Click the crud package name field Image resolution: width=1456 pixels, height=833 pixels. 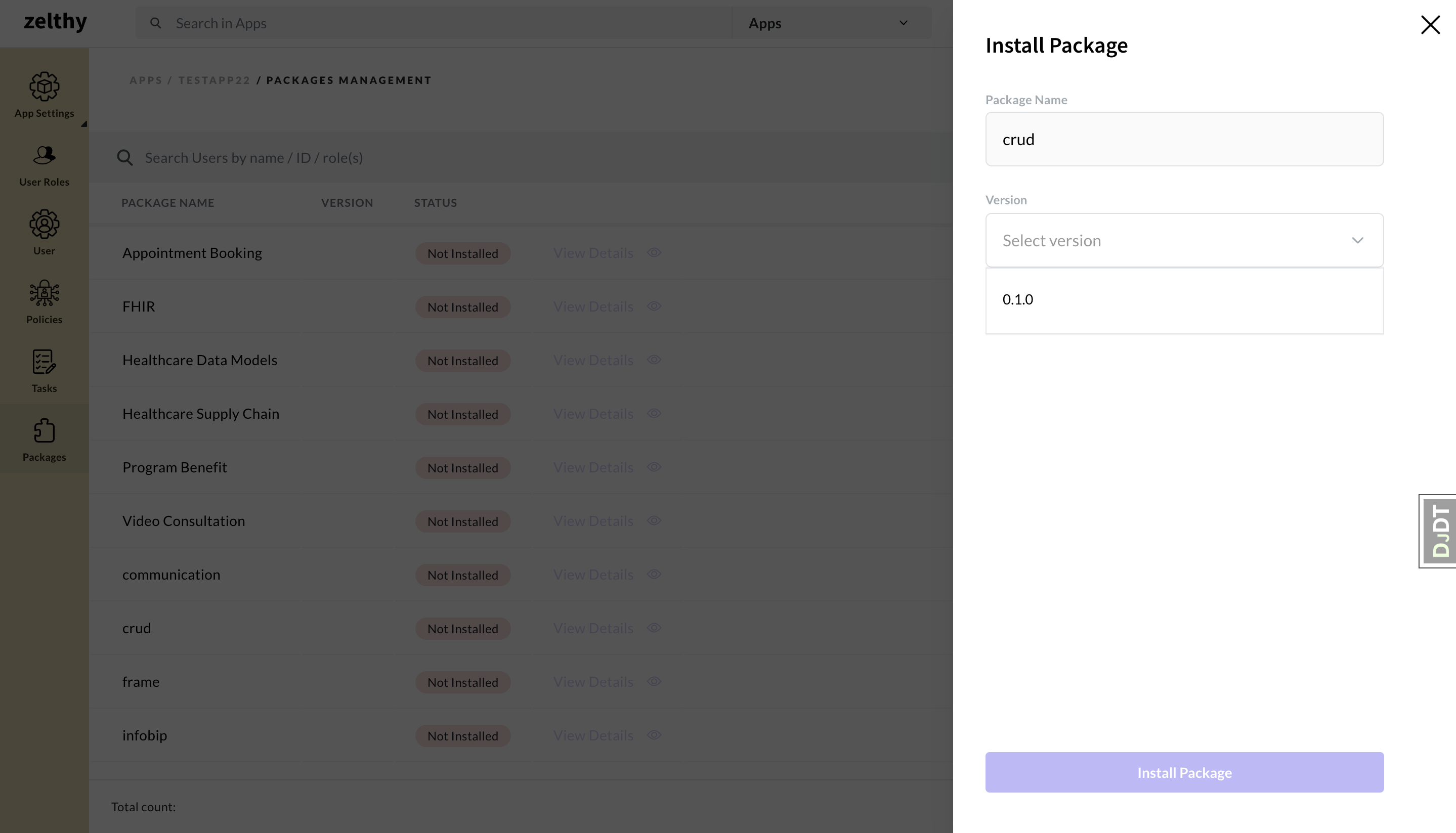[x=1185, y=139]
